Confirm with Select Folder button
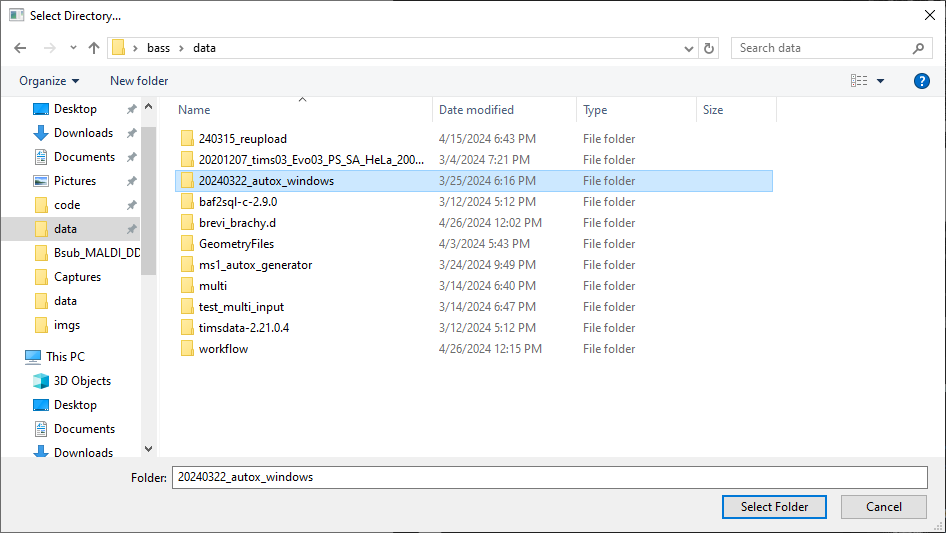Viewport: 946px width, 533px height. coord(774,507)
